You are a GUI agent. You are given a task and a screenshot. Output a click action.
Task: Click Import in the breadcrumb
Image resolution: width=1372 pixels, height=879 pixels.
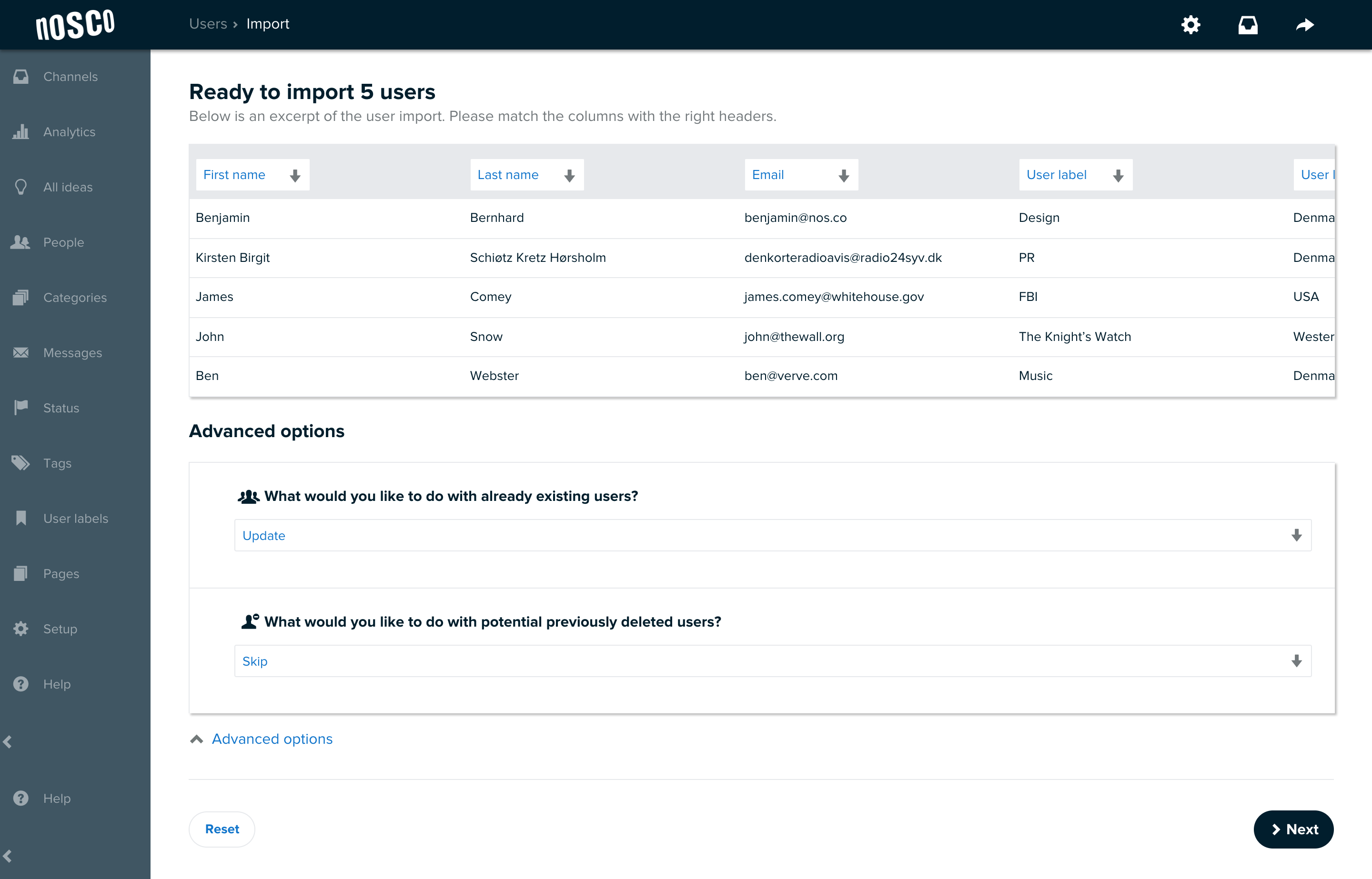[268, 24]
